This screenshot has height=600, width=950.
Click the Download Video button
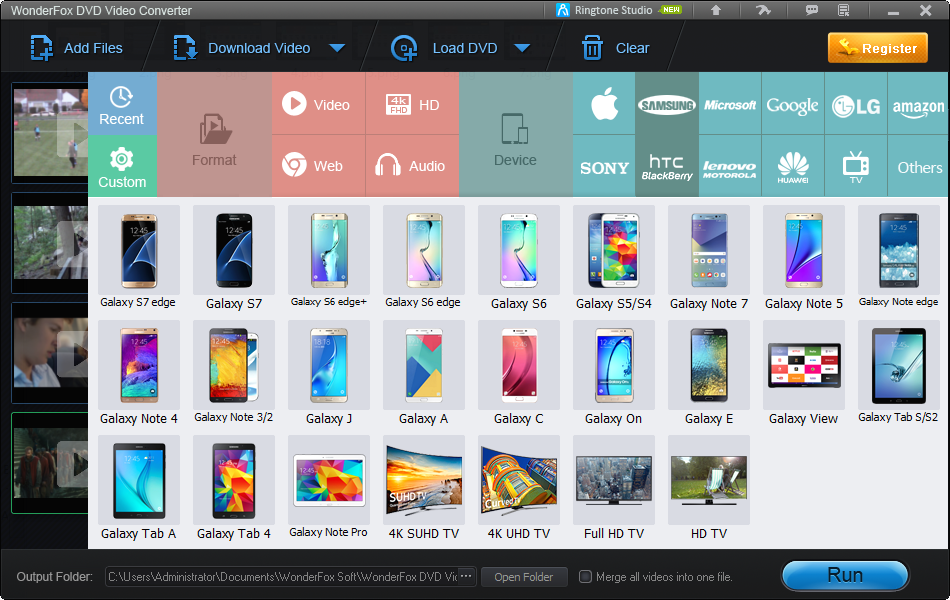tap(242, 48)
